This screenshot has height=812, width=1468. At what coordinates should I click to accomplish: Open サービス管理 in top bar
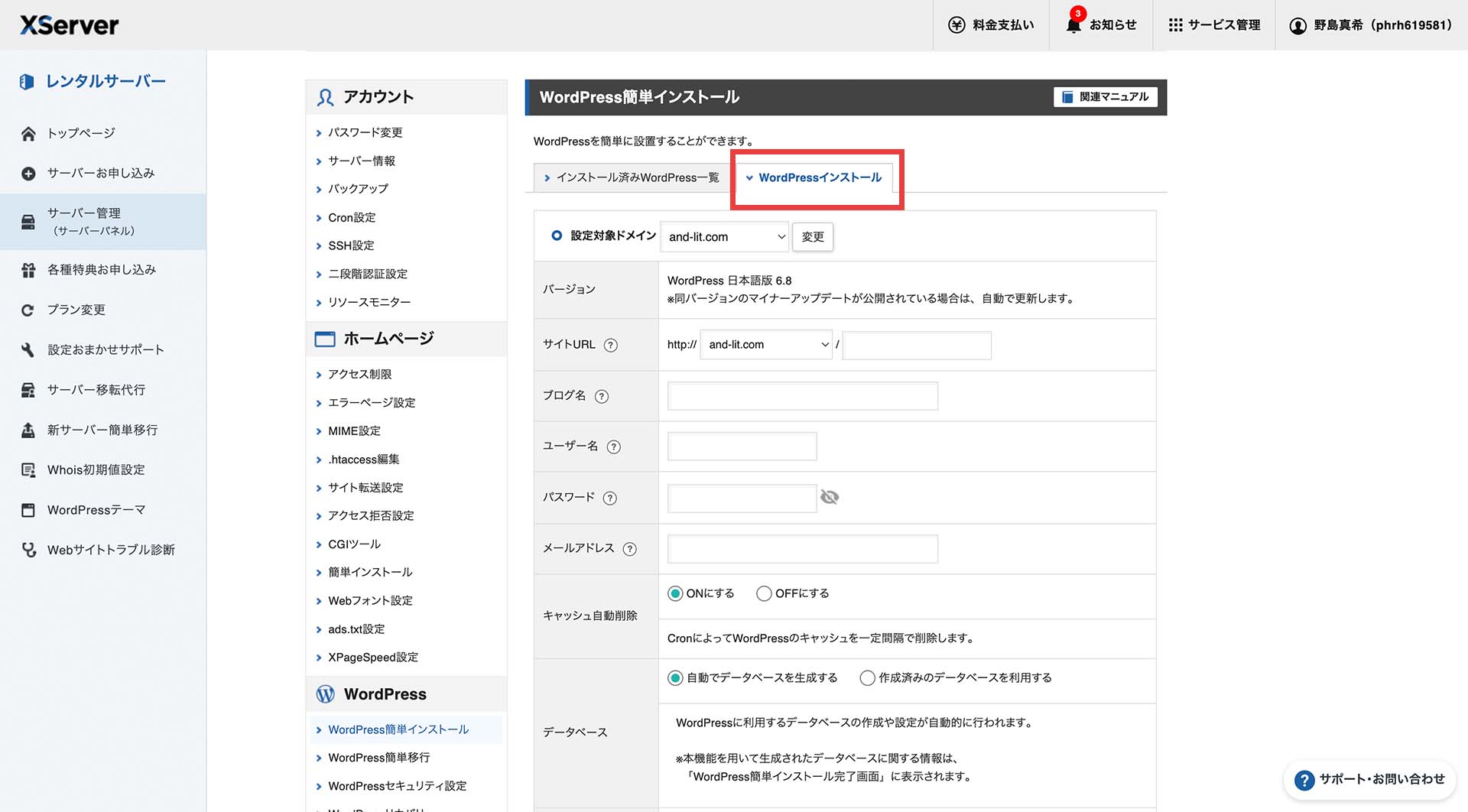point(1214,25)
